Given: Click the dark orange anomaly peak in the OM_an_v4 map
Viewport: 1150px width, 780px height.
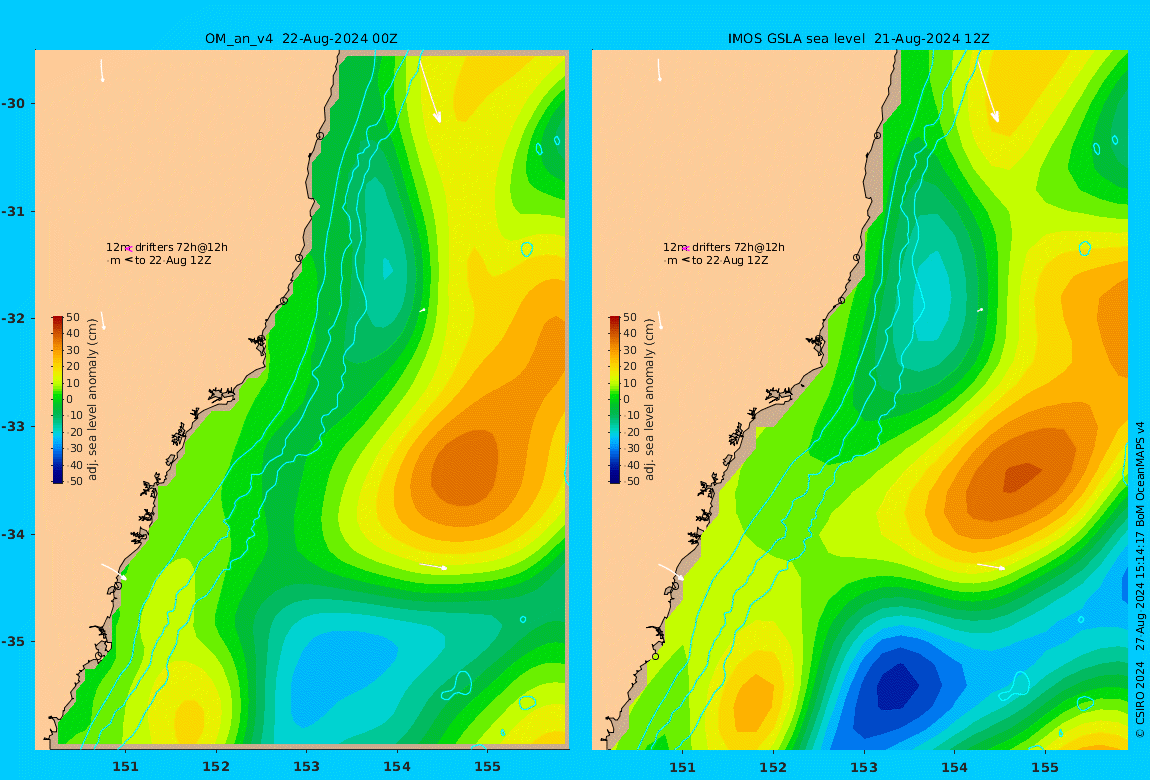Looking at the screenshot, I should point(465,467).
